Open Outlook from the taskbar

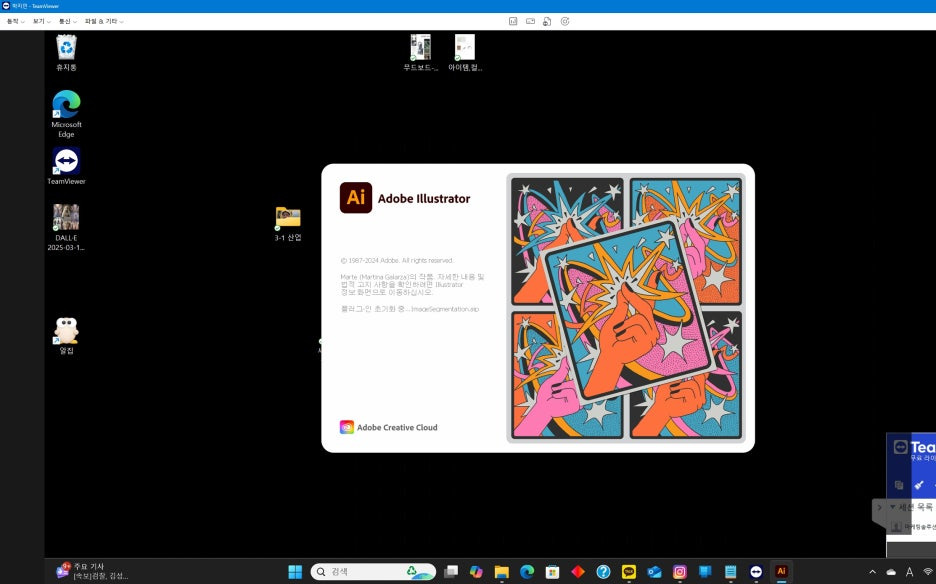[654, 571]
